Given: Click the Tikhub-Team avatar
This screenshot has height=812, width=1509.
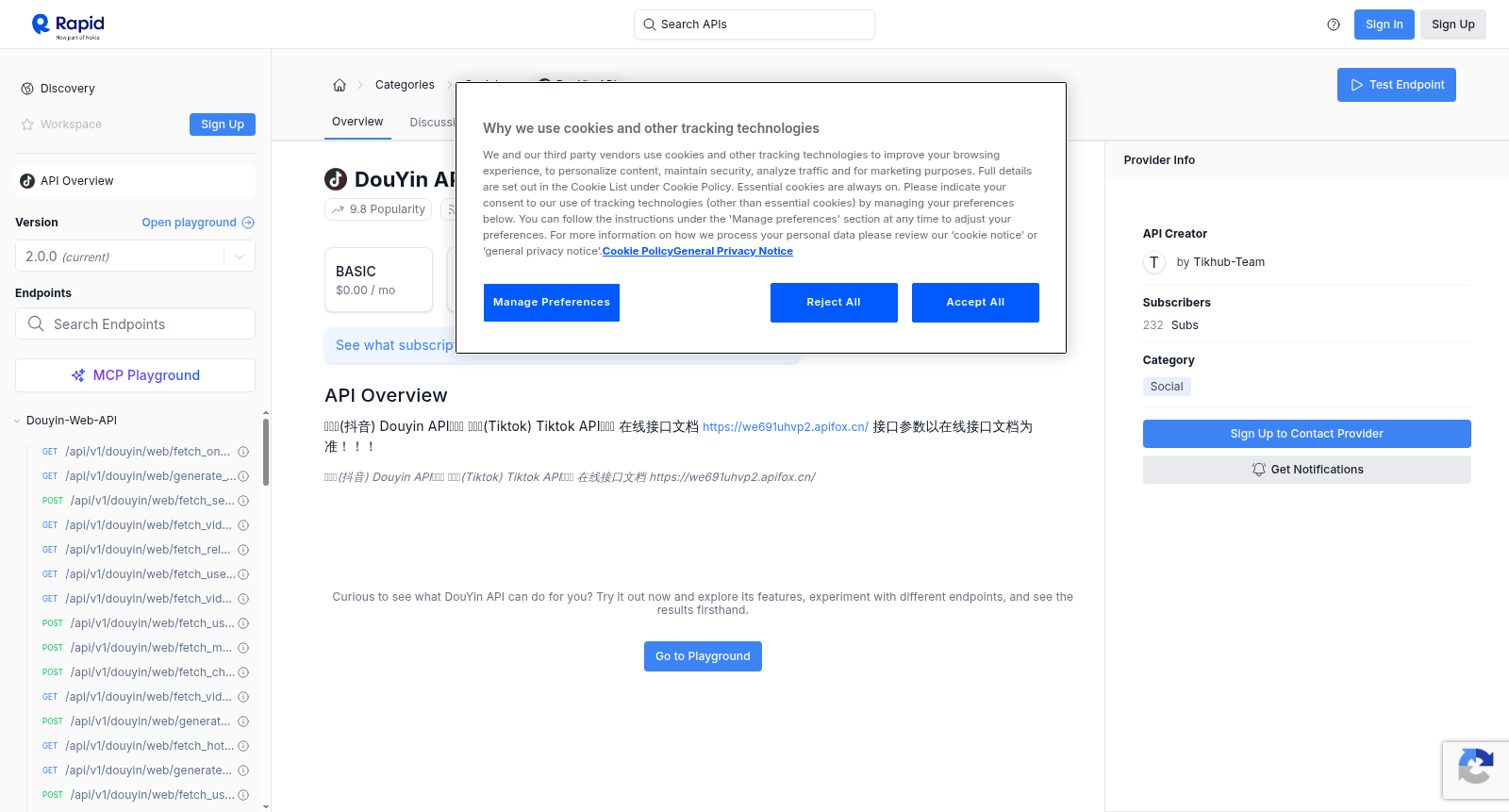Looking at the screenshot, I should coord(1154,262).
